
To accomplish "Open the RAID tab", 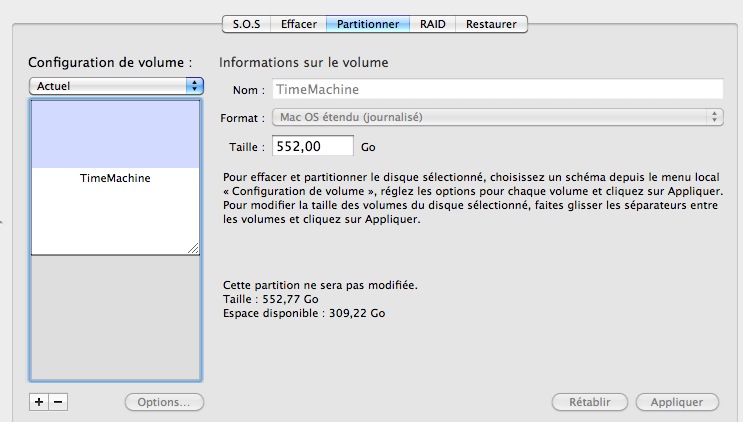I will tap(433, 24).
